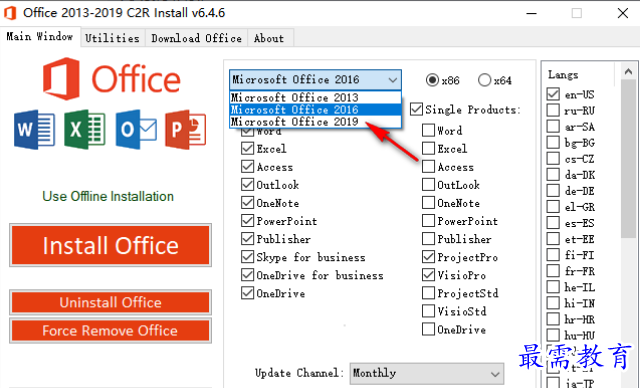The height and width of the screenshot is (388, 640).
Task: Check the da-DK language
Action: 553,175
